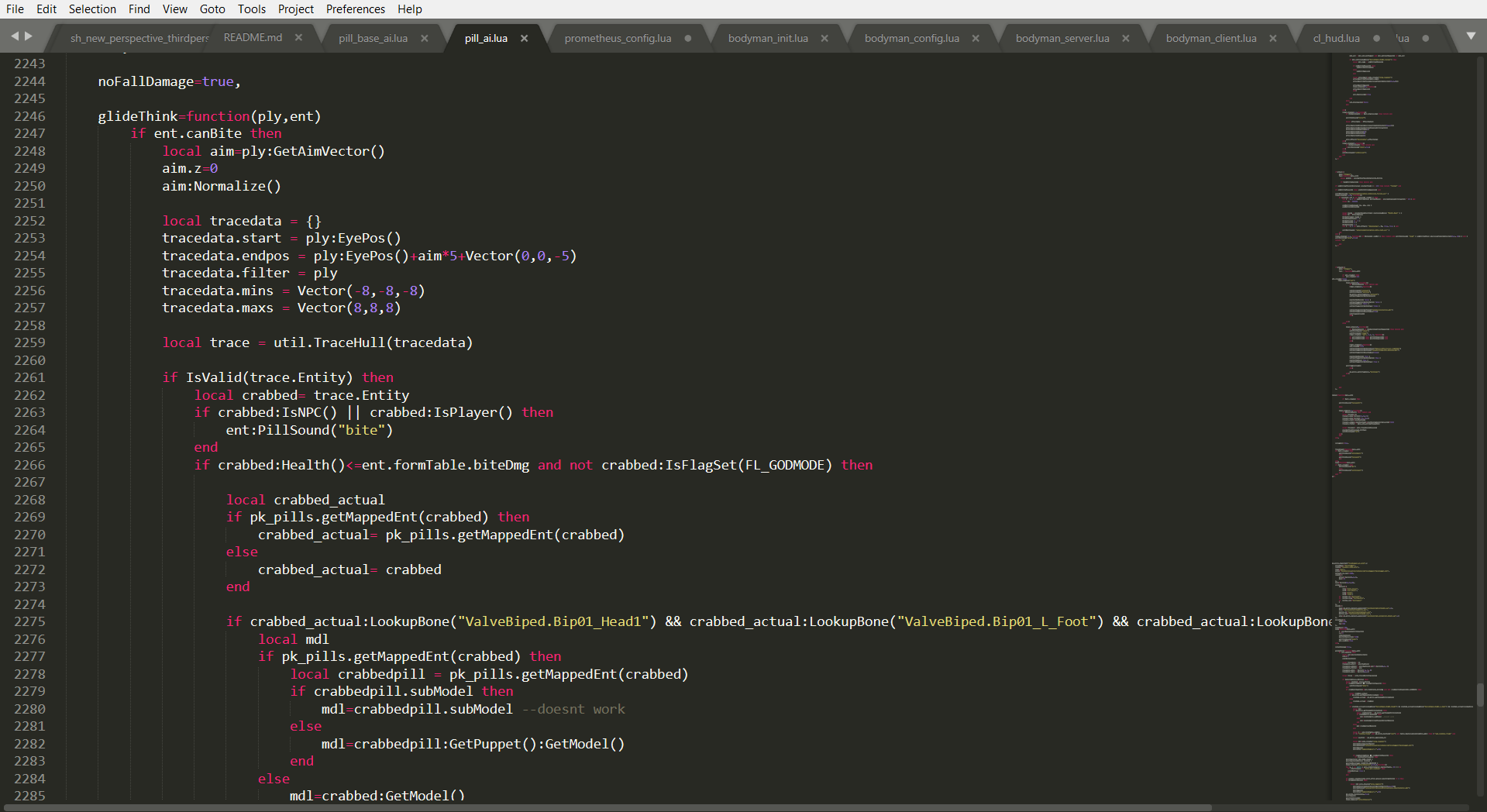Image resolution: width=1487 pixels, height=812 pixels.
Task: Place cursor on noFallDamage=true line
Action: 169,81
